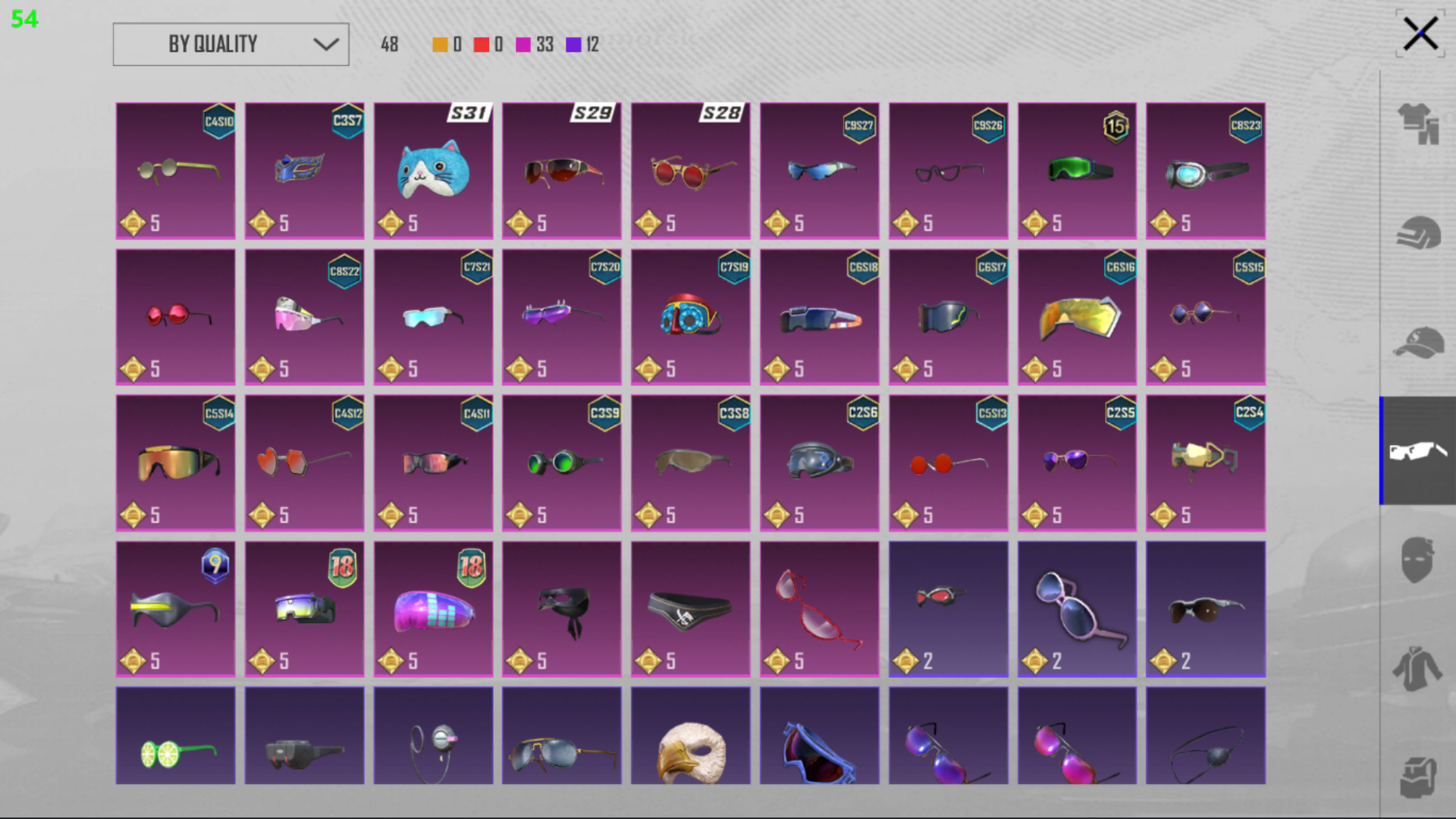The image size is (1456, 819).
Task: Pick the C4S12 heart-shaped glasses
Action: click(304, 463)
